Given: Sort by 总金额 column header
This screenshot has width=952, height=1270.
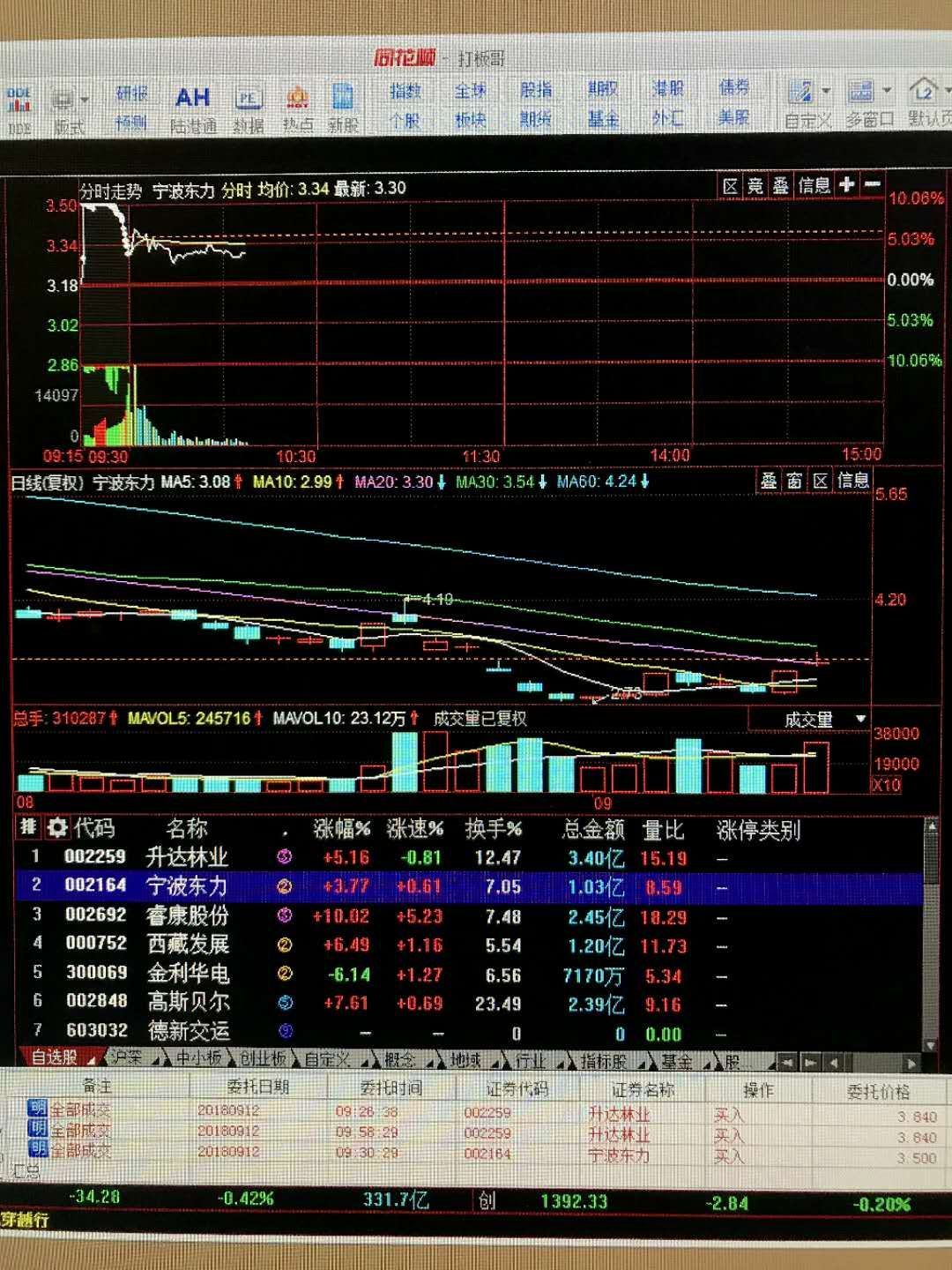Looking at the screenshot, I should 593,829.
